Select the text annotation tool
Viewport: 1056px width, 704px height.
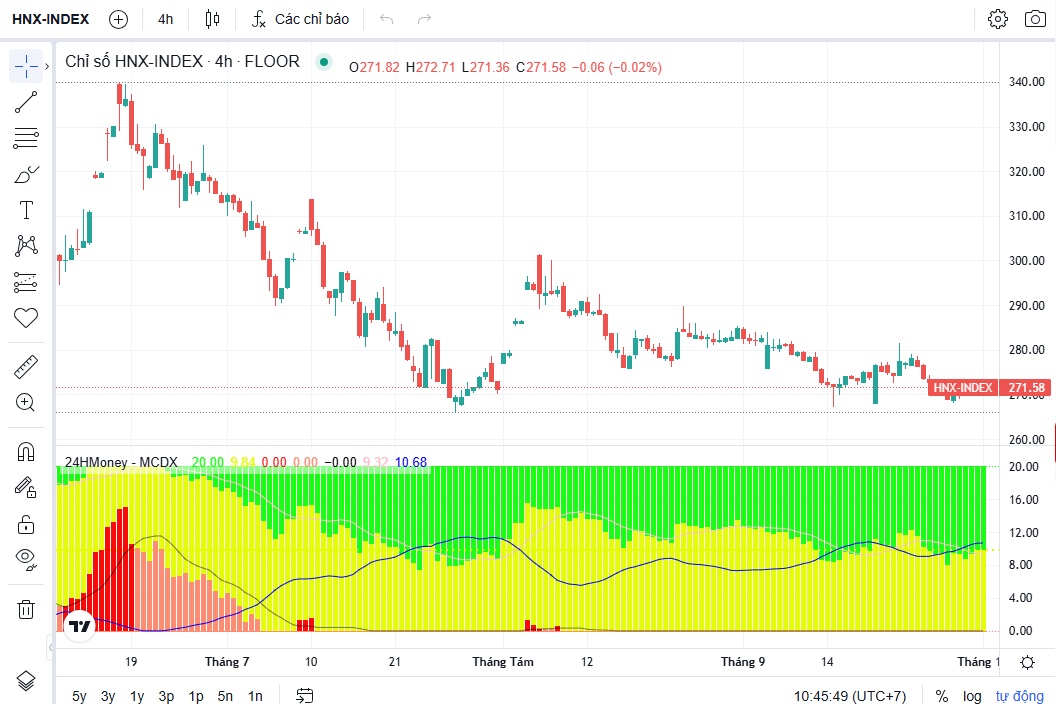pos(26,210)
